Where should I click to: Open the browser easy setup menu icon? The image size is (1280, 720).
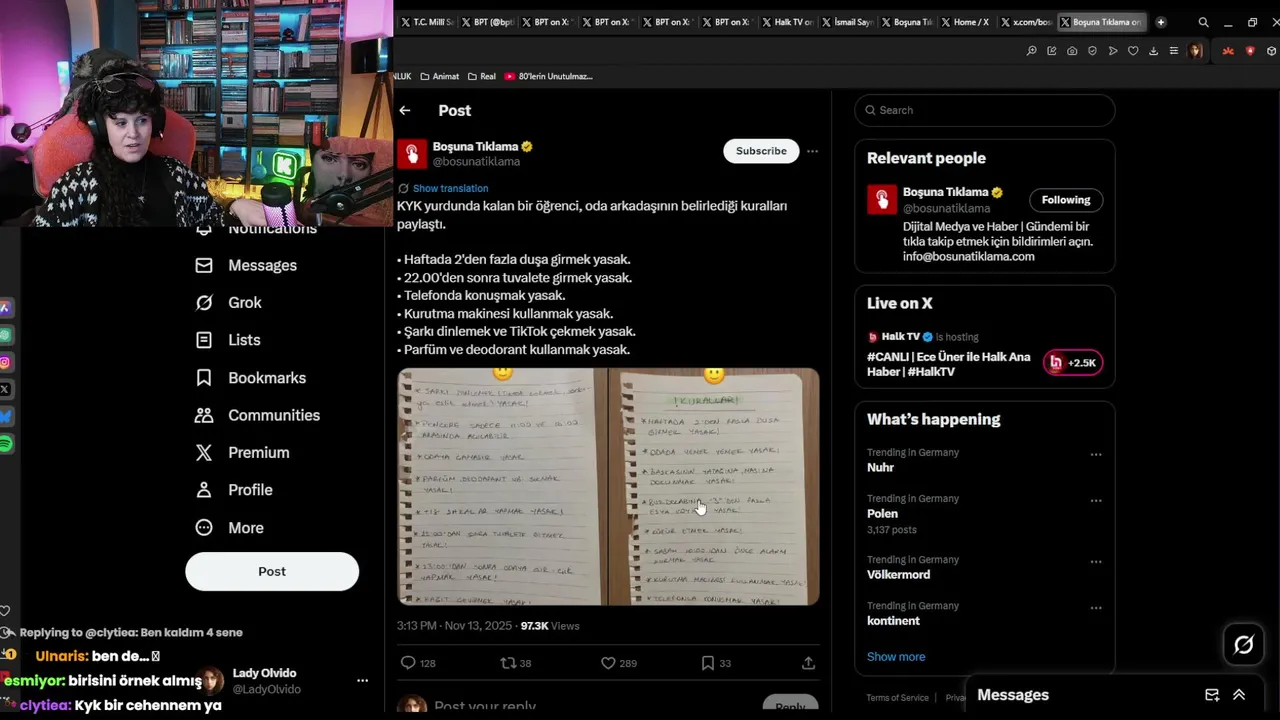pos(1173,51)
